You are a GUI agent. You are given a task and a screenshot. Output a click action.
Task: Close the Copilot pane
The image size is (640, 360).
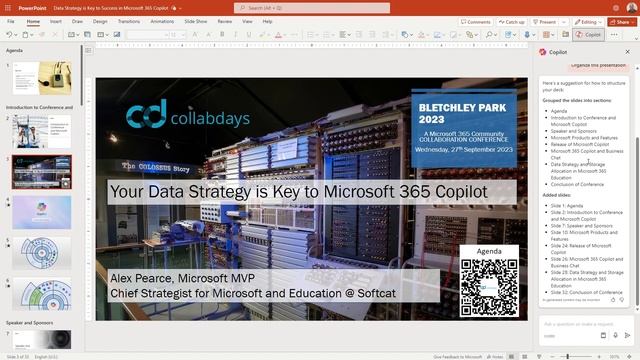tap(627, 52)
